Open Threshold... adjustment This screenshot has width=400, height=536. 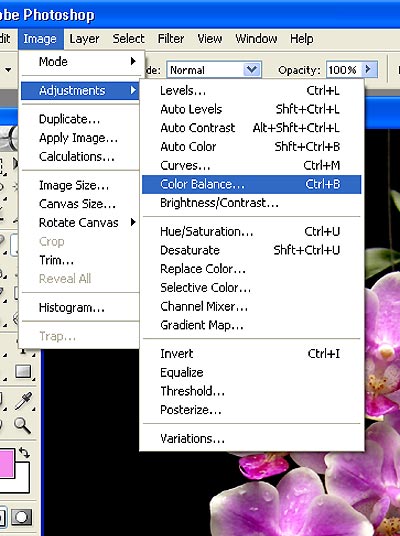coord(252,391)
